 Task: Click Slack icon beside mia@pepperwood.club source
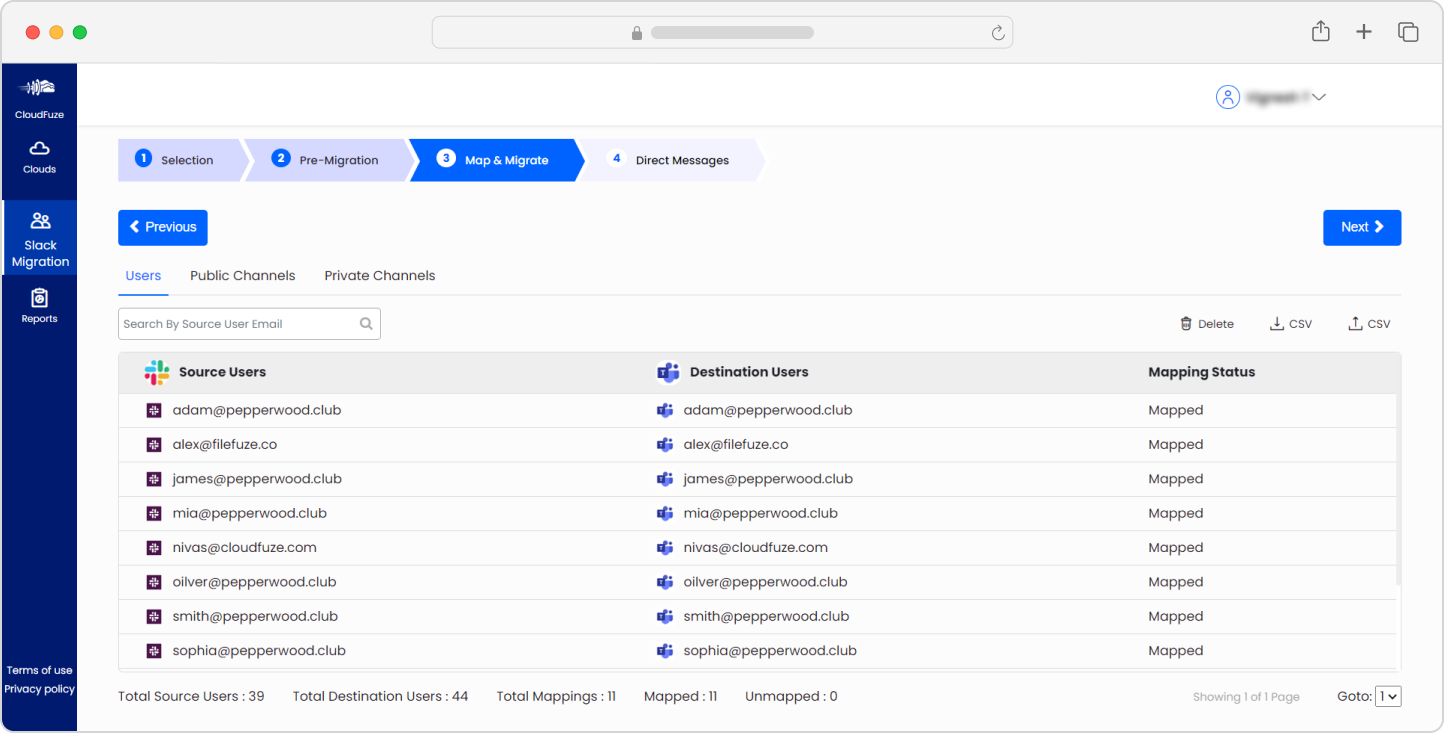(x=154, y=514)
